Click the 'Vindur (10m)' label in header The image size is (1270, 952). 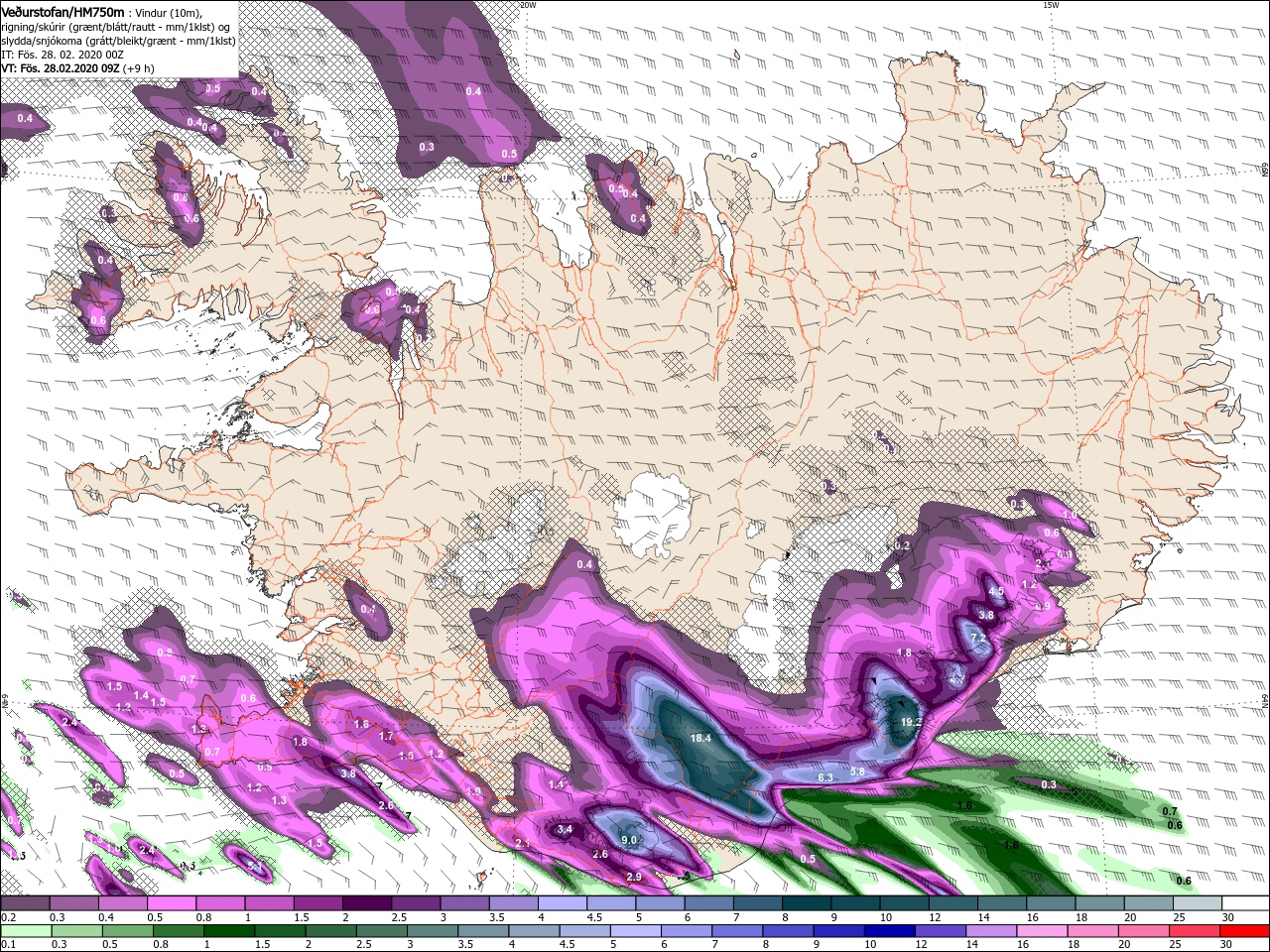pyautogui.click(x=170, y=13)
